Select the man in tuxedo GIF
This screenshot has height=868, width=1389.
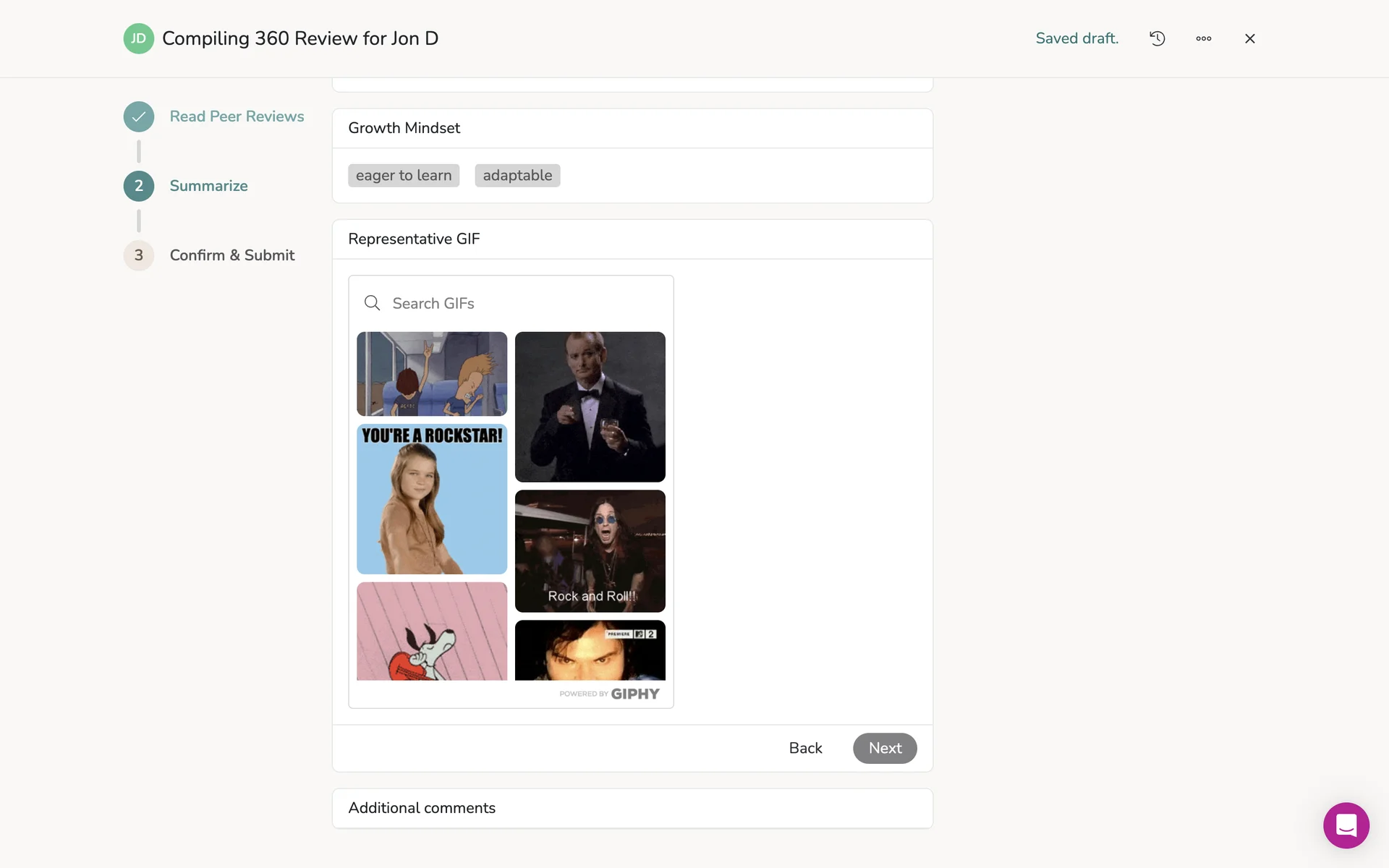click(590, 407)
